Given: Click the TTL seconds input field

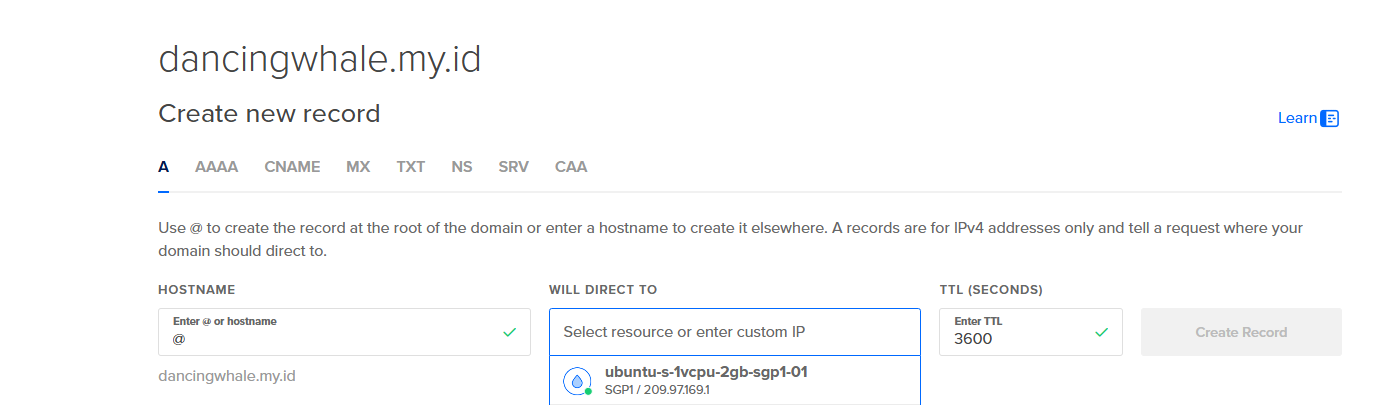Looking at the screenshot, I should click(1015, 337).
